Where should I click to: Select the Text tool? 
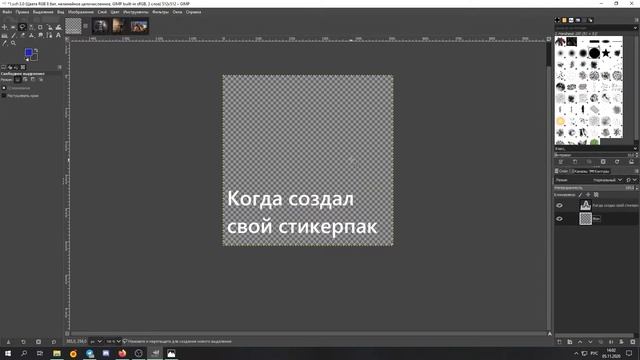click(x=58, y=36)
